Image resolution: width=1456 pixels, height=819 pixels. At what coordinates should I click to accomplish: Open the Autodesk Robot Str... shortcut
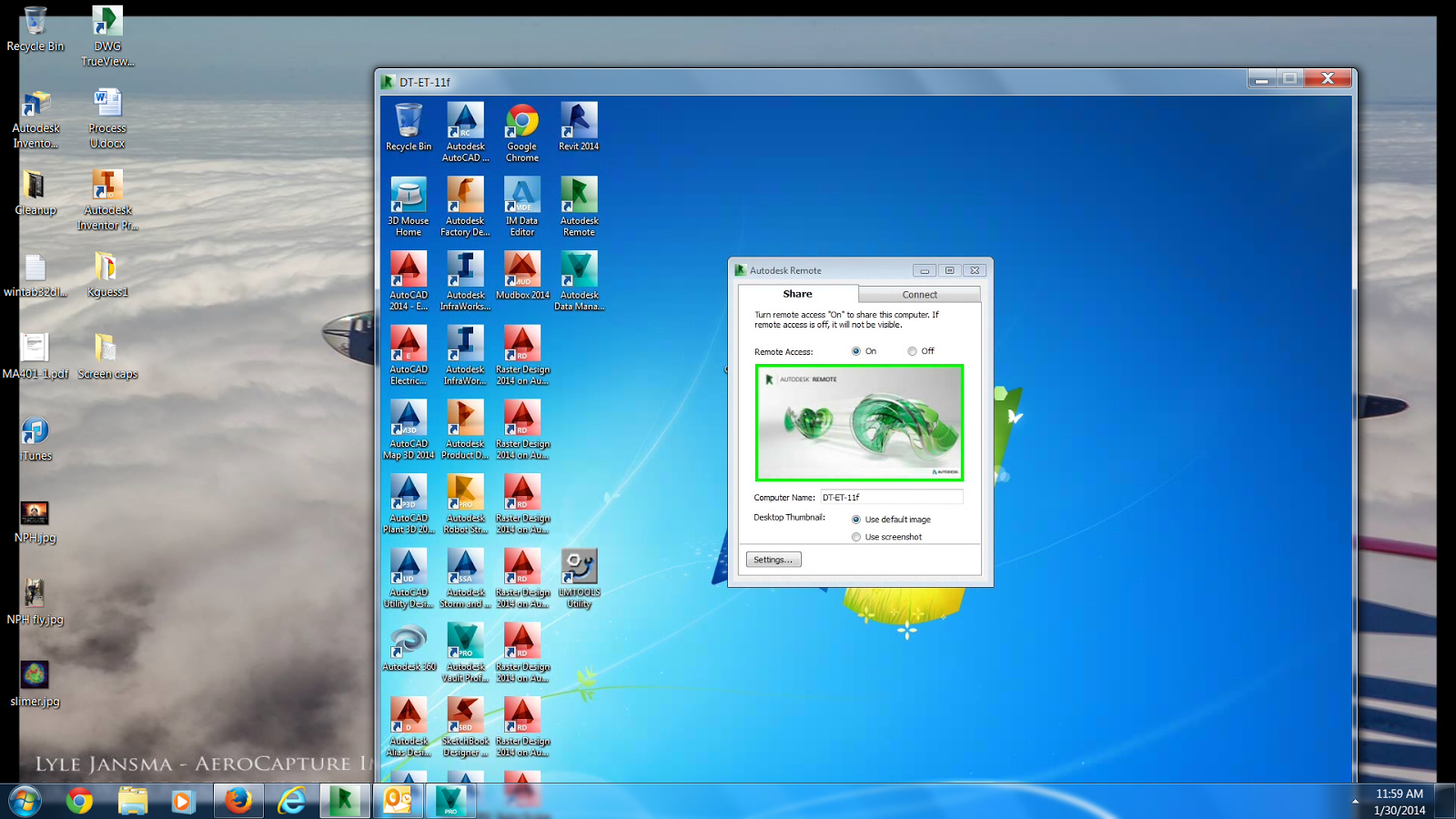coord(465,505)
